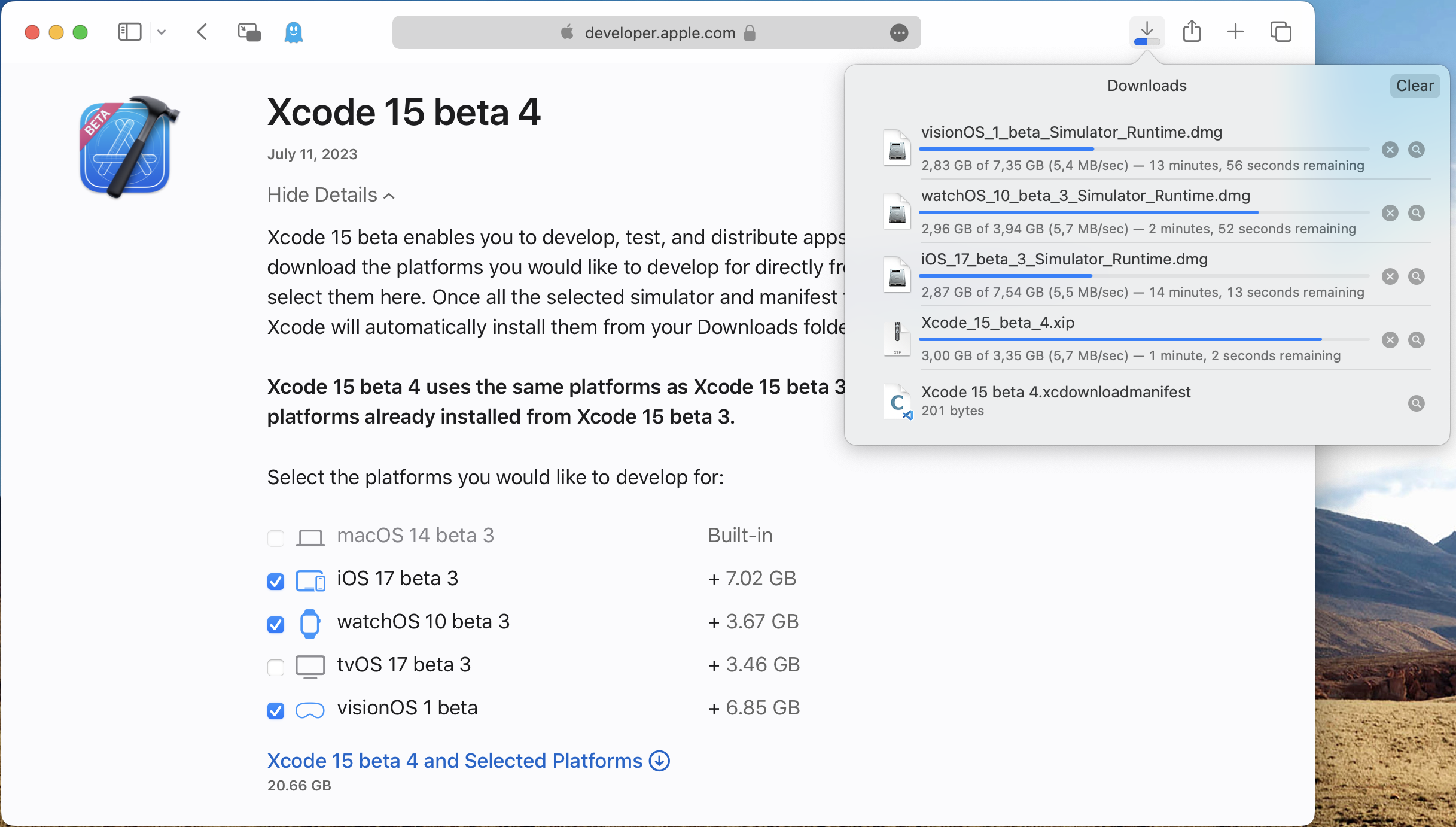Image resolution: width=1456 pixels, height=827 pixels.
Task: Click the Downloads toolbar icon
Action: (1146, 32)
